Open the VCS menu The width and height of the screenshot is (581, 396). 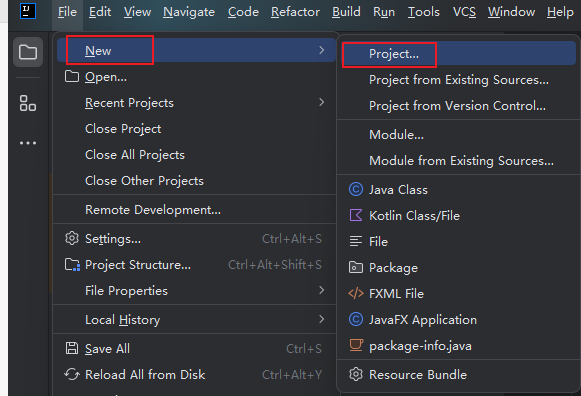coord(464,12)
